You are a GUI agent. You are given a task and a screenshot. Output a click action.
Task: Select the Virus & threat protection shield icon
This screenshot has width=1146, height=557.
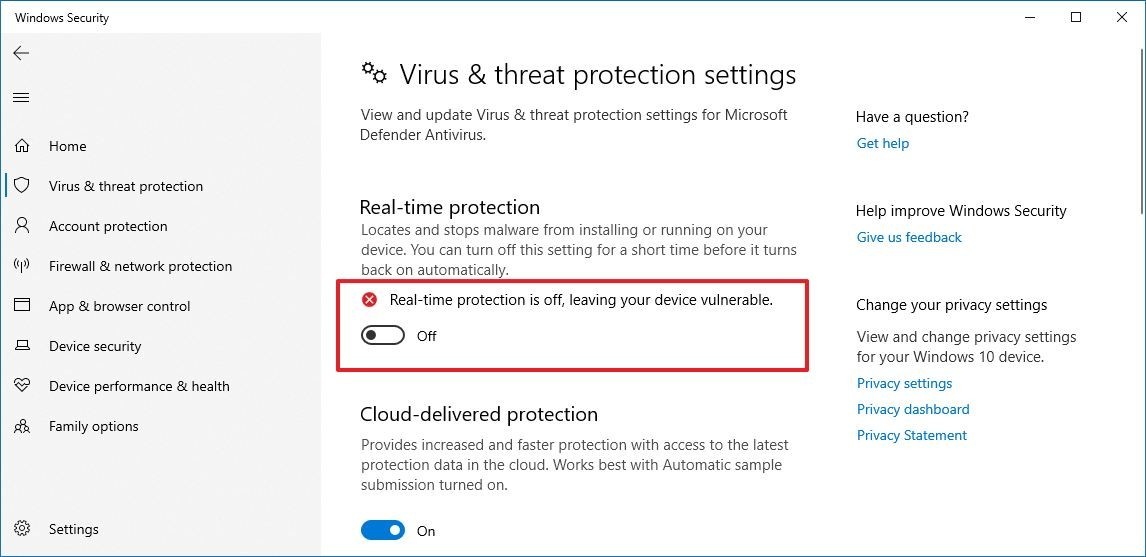[22, 186]
